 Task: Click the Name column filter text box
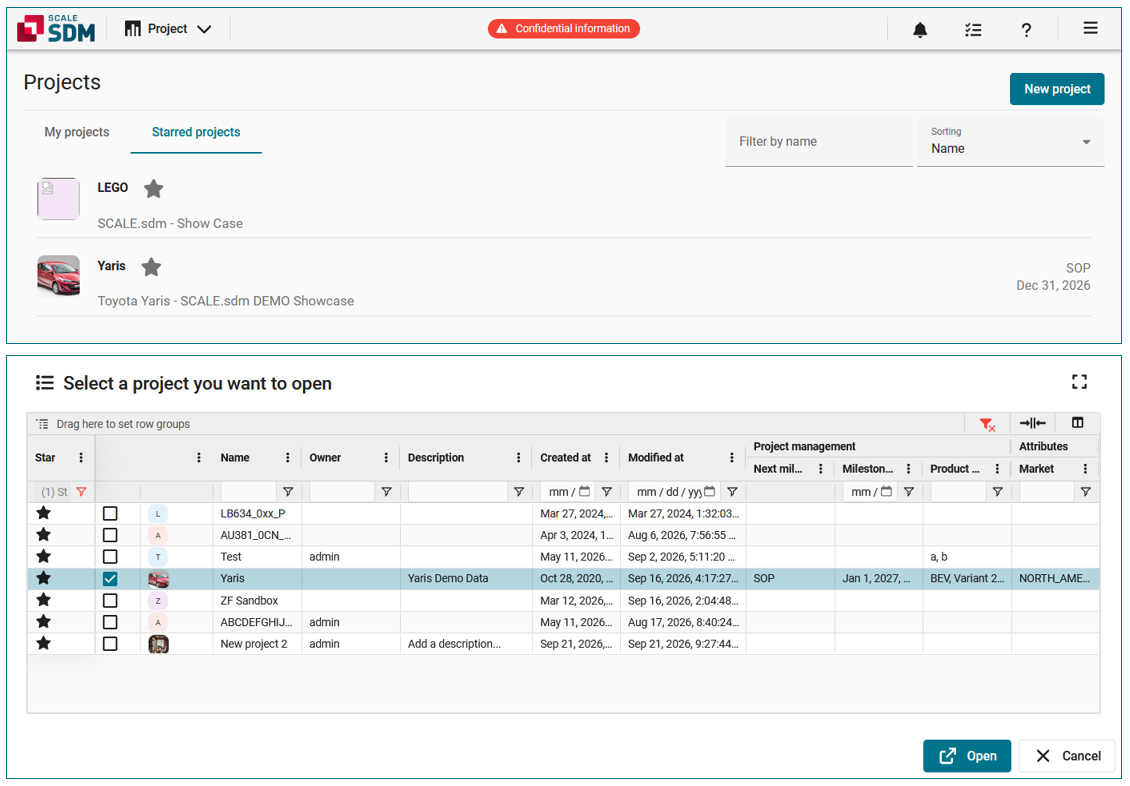[x=248, y=492]
